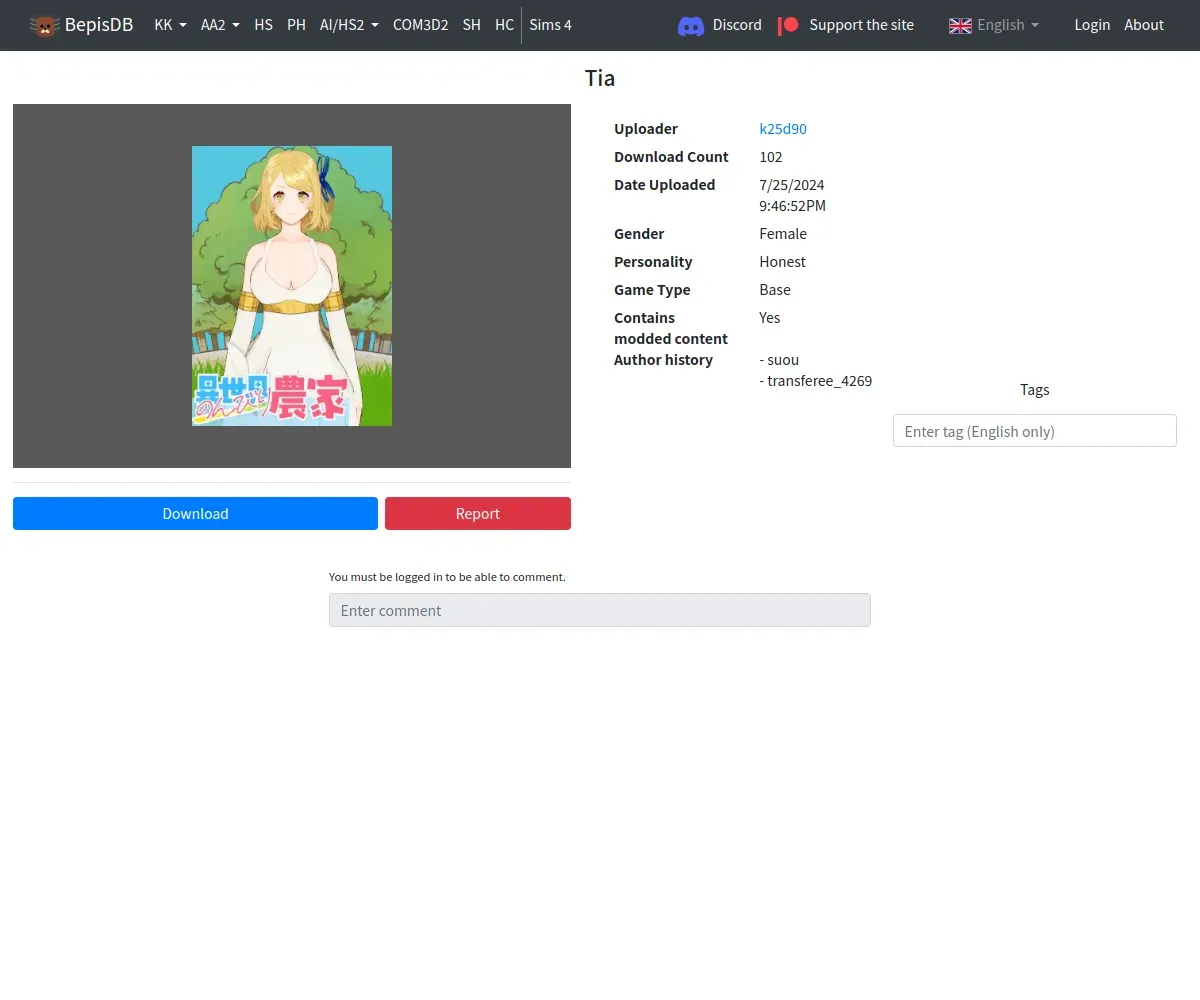Viewport: 1200px width, 1000px height.
Task: Open the COM3D2 section
Action: pos(420,25)
